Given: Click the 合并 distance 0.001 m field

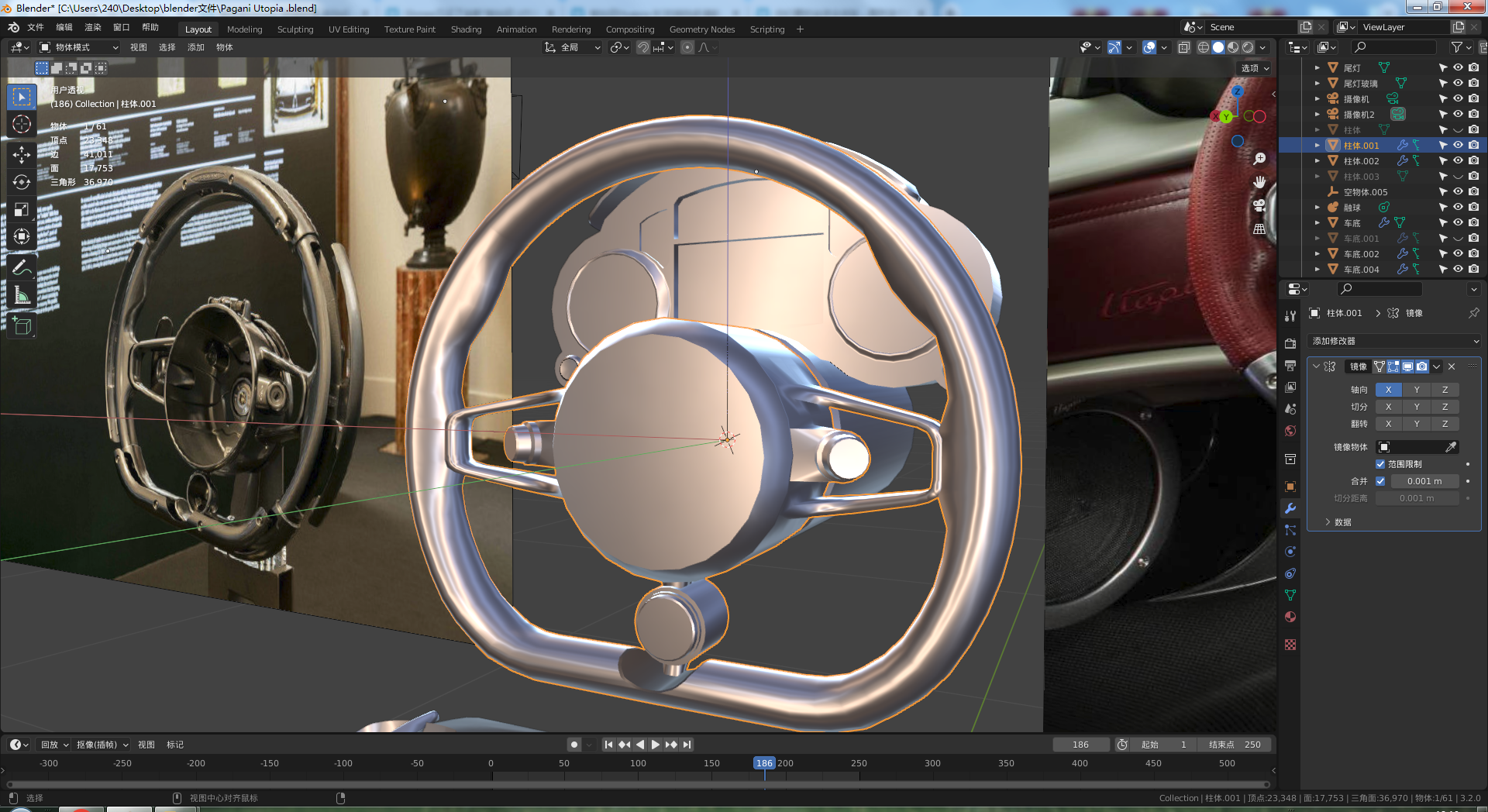Looking at the screenshot, I should [x=1424, y=481].
